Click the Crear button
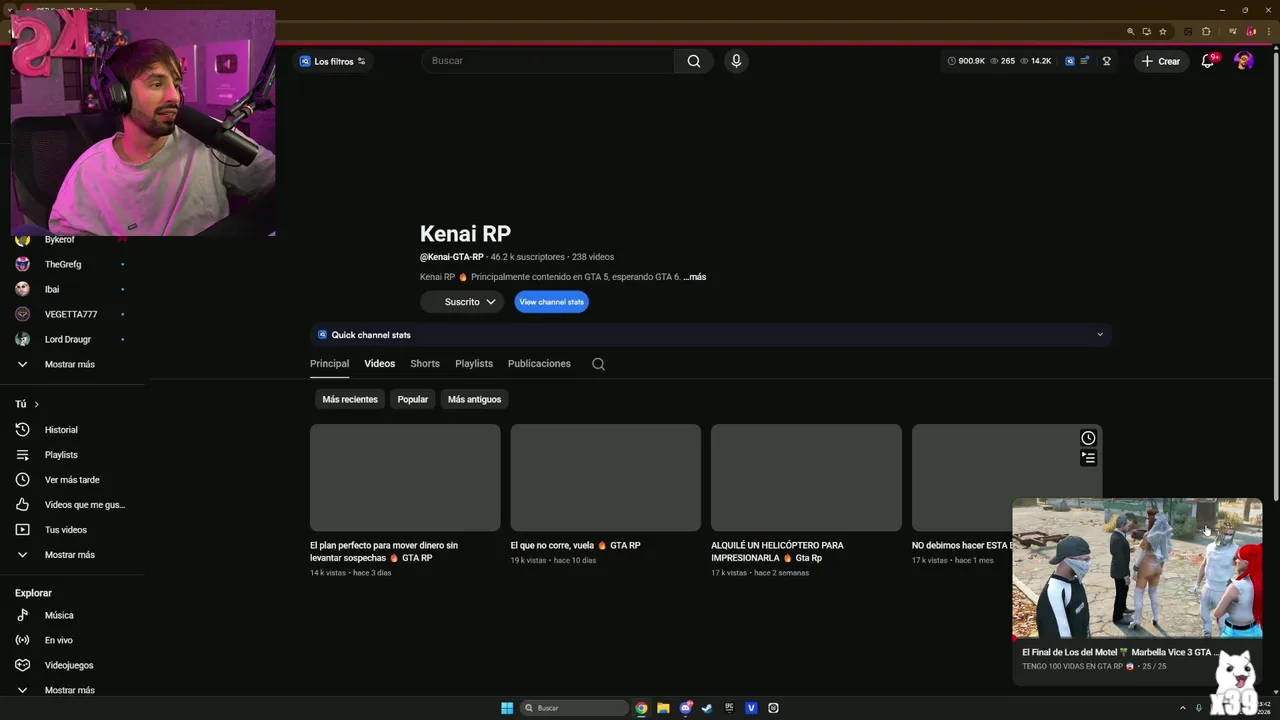The width and height of the screenshot is (1280, 720). pyautogui.click(x=1162, y=61)
